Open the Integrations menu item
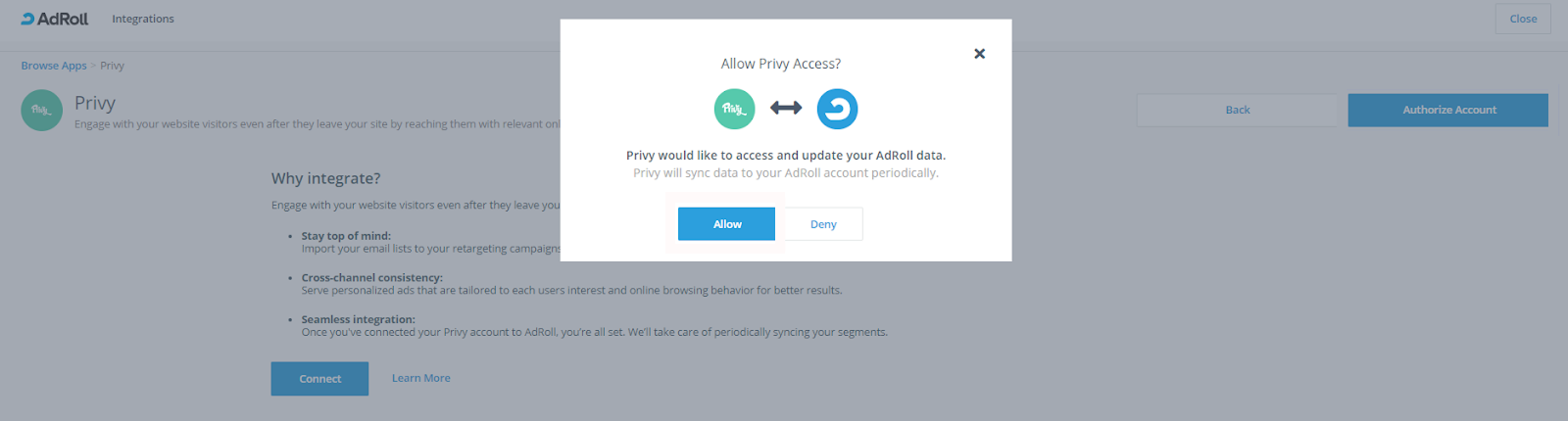Viewport: 1568px width, 421px height. coord(143,19)
